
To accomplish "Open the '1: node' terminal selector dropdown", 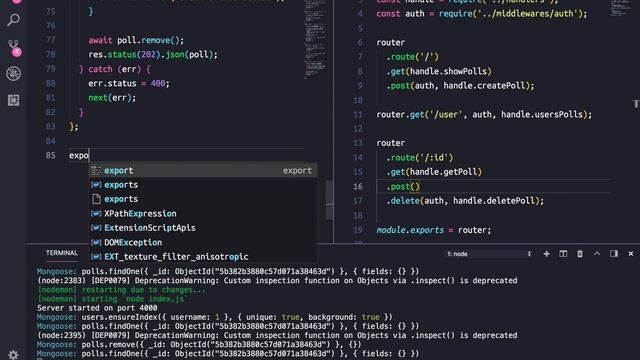I will pos(489,254).
